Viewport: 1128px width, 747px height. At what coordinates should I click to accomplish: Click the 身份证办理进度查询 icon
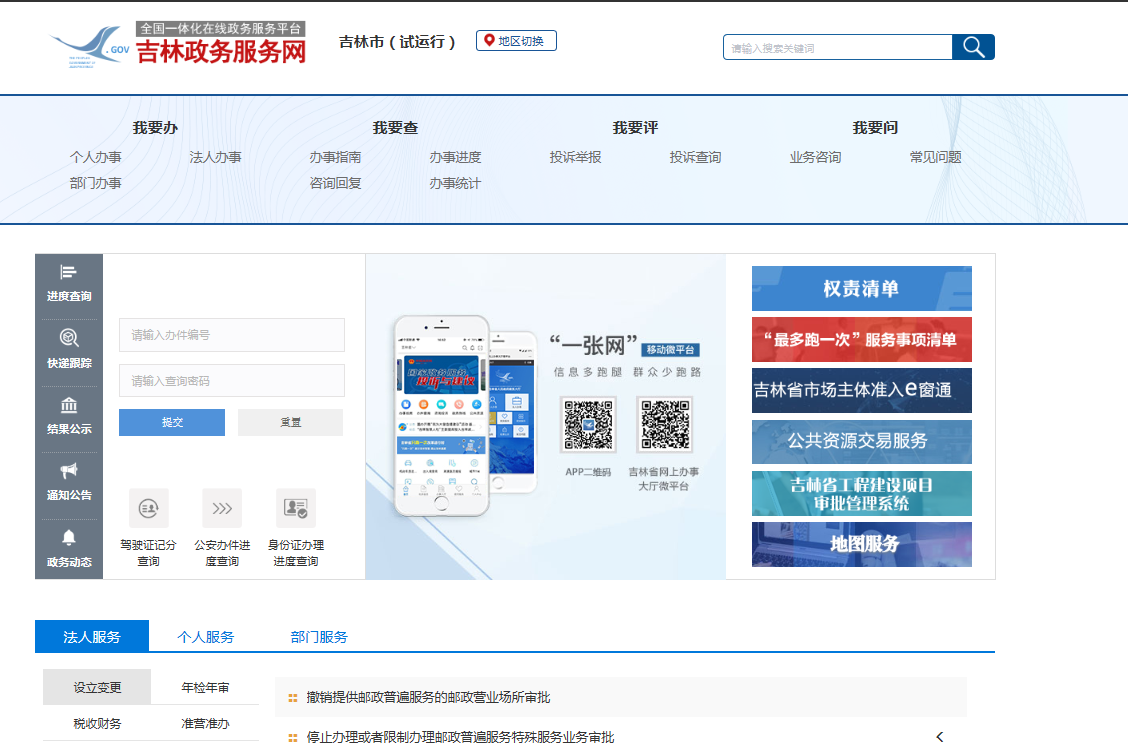coord(296,508)
